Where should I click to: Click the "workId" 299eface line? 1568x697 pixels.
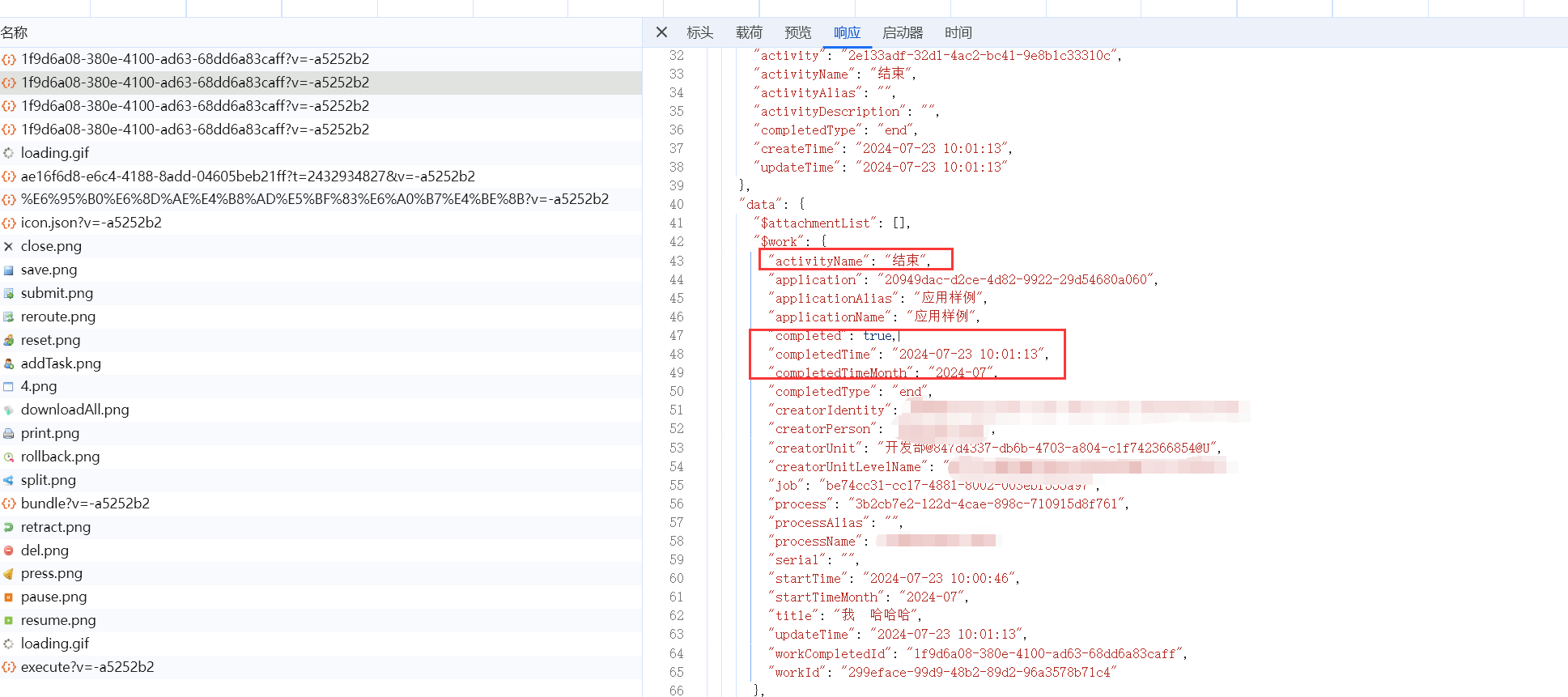tap(942, 673)
